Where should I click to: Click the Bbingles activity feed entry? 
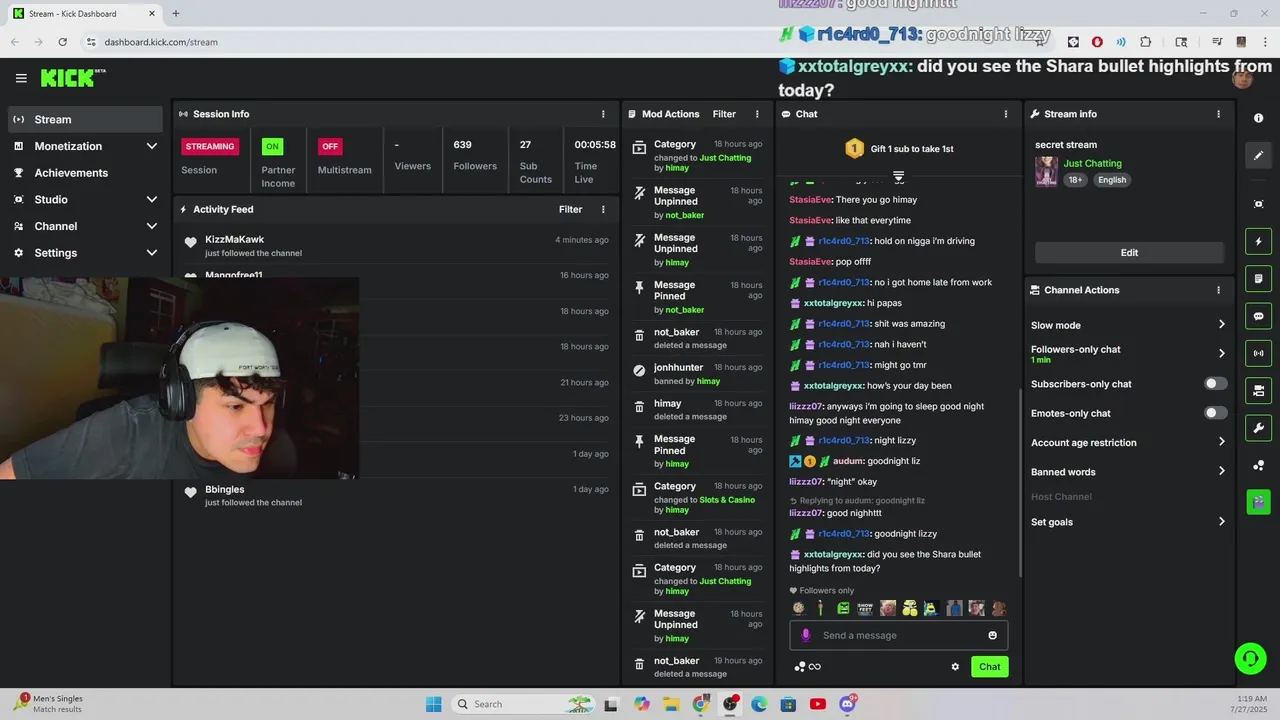tap(396, 495)
